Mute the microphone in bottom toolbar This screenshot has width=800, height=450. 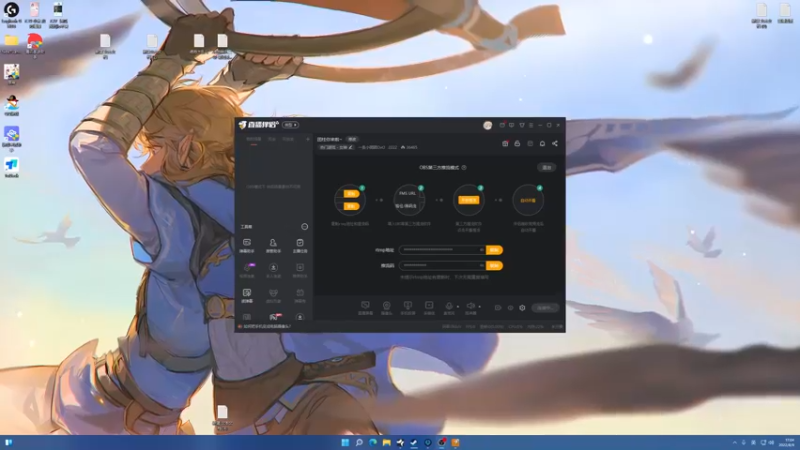449,307
